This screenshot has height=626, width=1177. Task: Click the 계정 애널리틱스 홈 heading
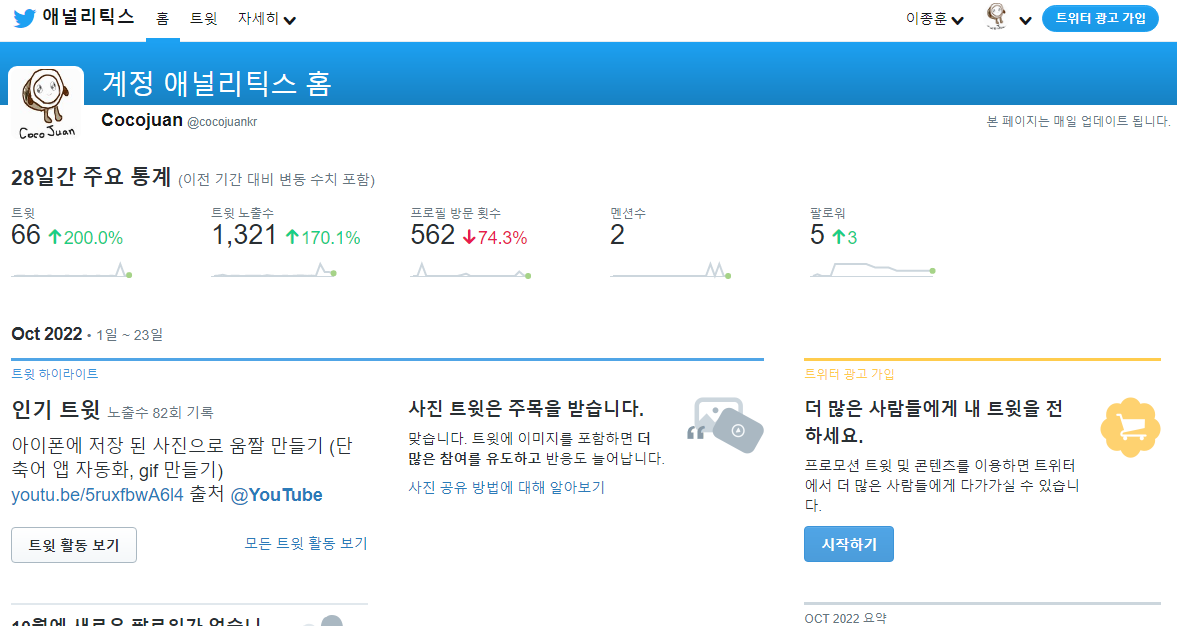216,83
